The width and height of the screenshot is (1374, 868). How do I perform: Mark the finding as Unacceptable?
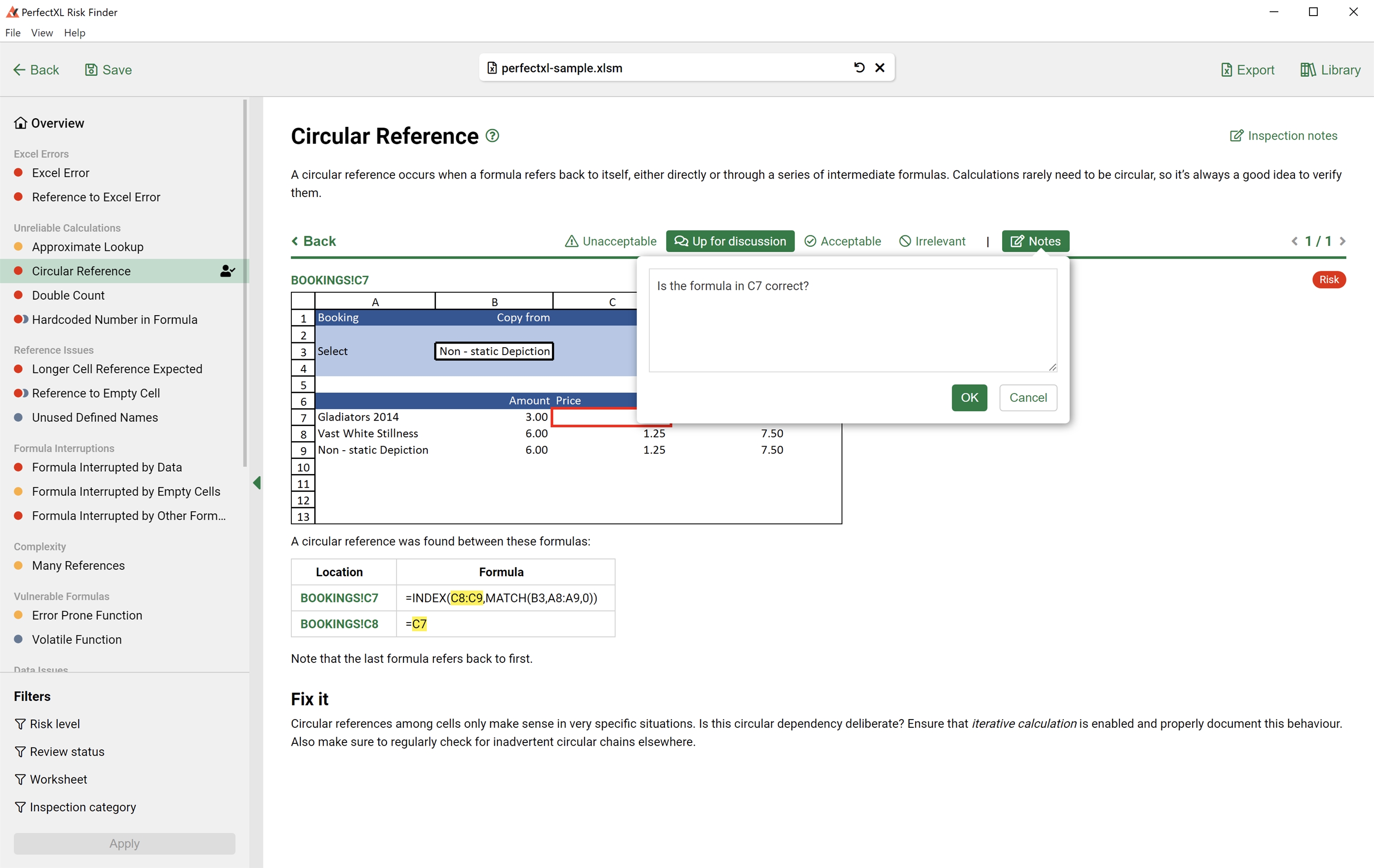pos(611,241)
